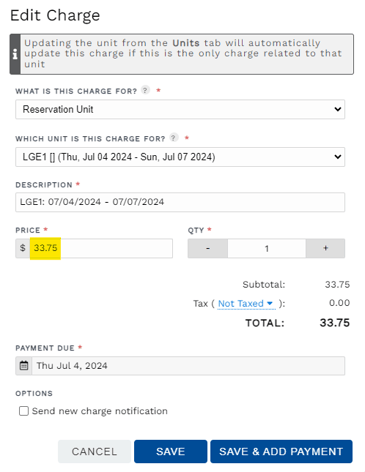Click the info icon in the notice banner
The height and width of the screenshot is (472, 365).
(x=15, y=54)
